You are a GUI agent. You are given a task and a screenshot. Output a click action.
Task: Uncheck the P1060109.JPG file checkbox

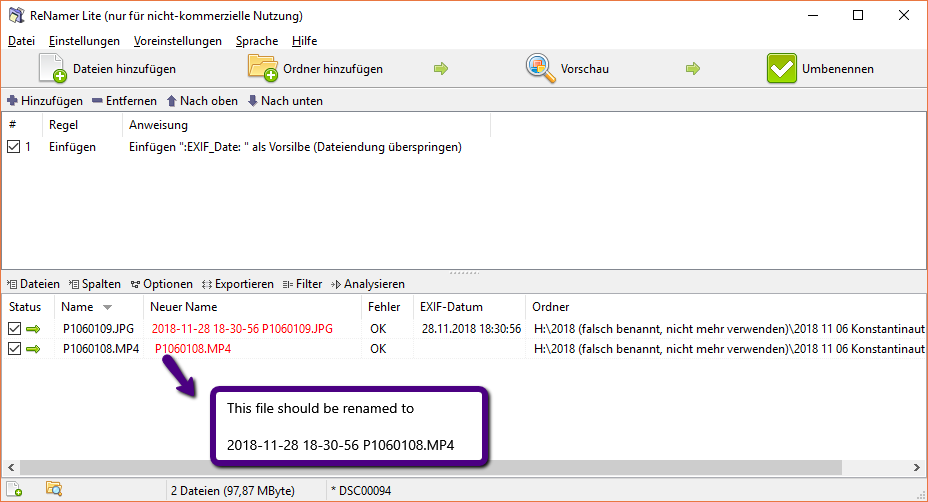14,329
